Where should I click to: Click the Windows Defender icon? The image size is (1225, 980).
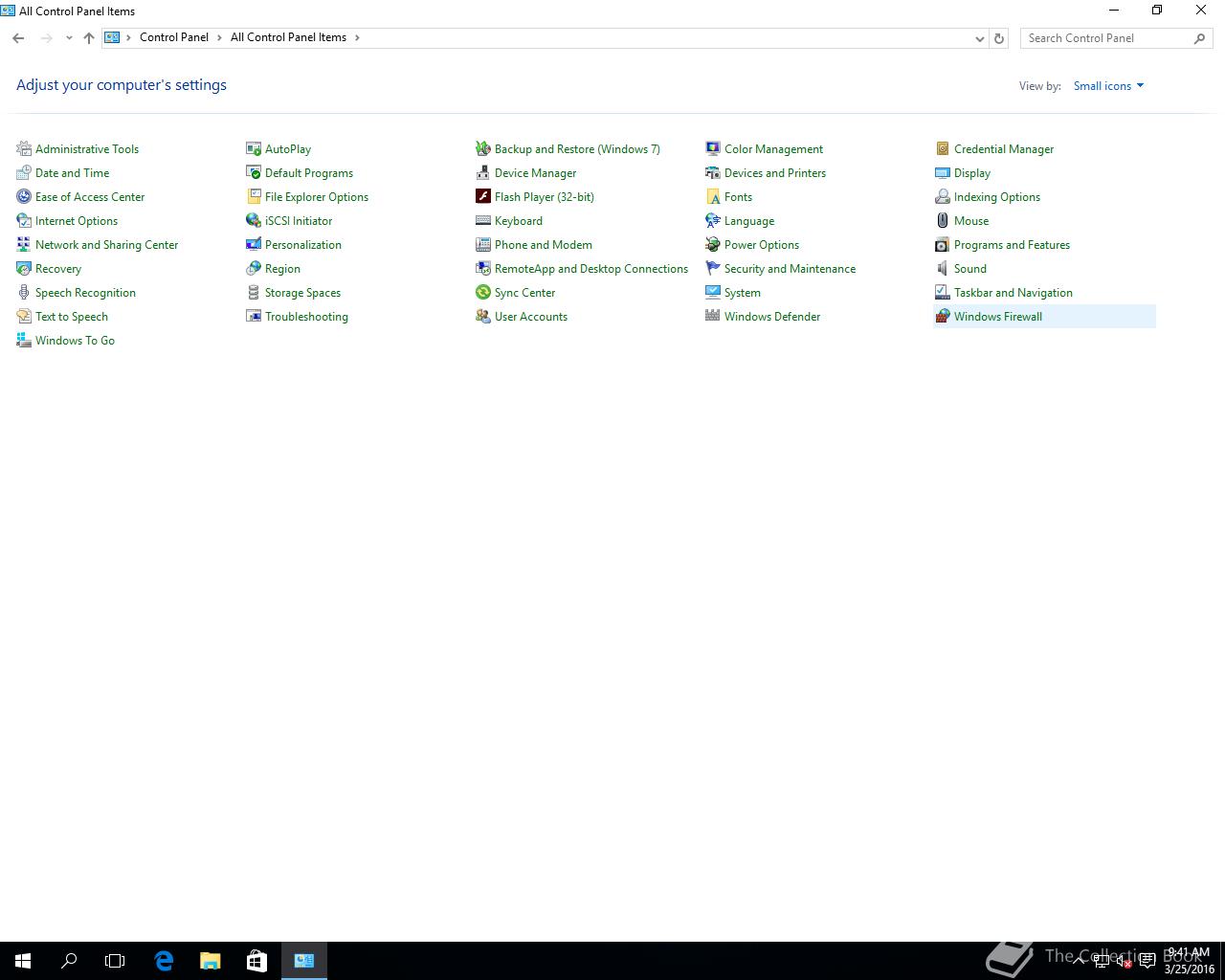pyautogui.click(x=713, y=316)
